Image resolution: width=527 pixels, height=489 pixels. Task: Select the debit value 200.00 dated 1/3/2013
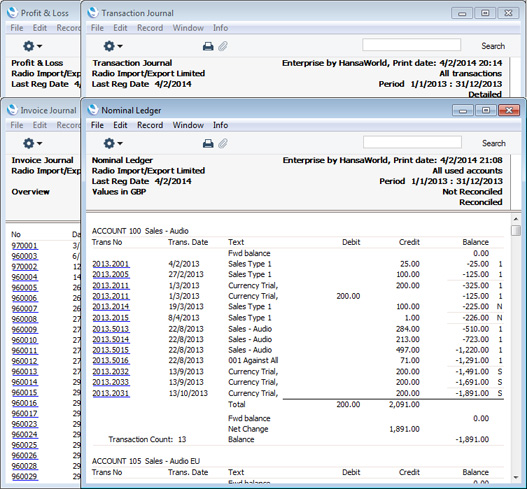[x=348, y=296]
